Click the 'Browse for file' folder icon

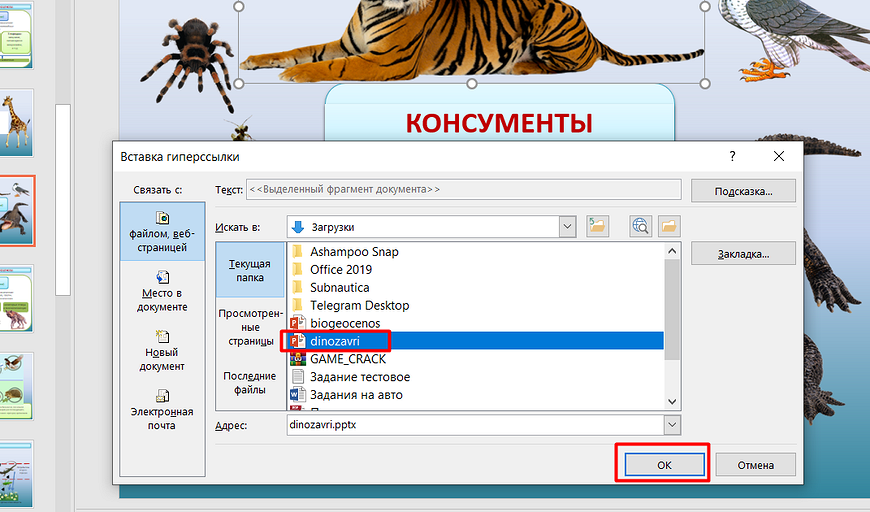click(668, 226)
